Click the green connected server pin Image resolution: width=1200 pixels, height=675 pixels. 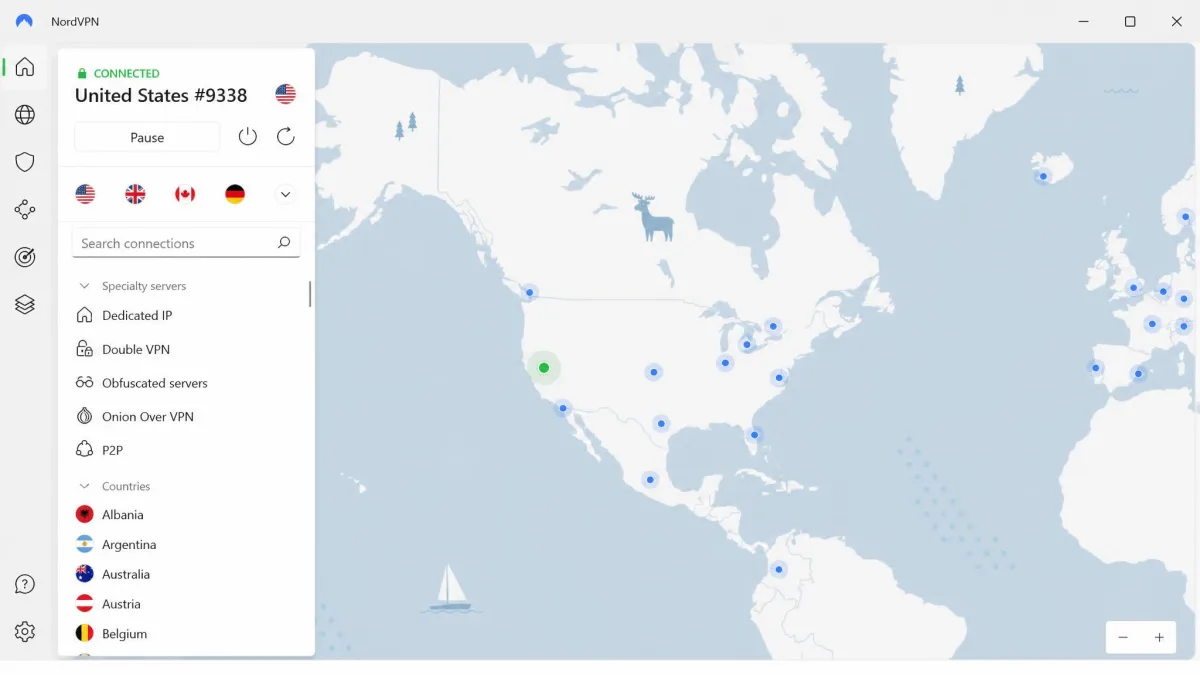point(544,368)
